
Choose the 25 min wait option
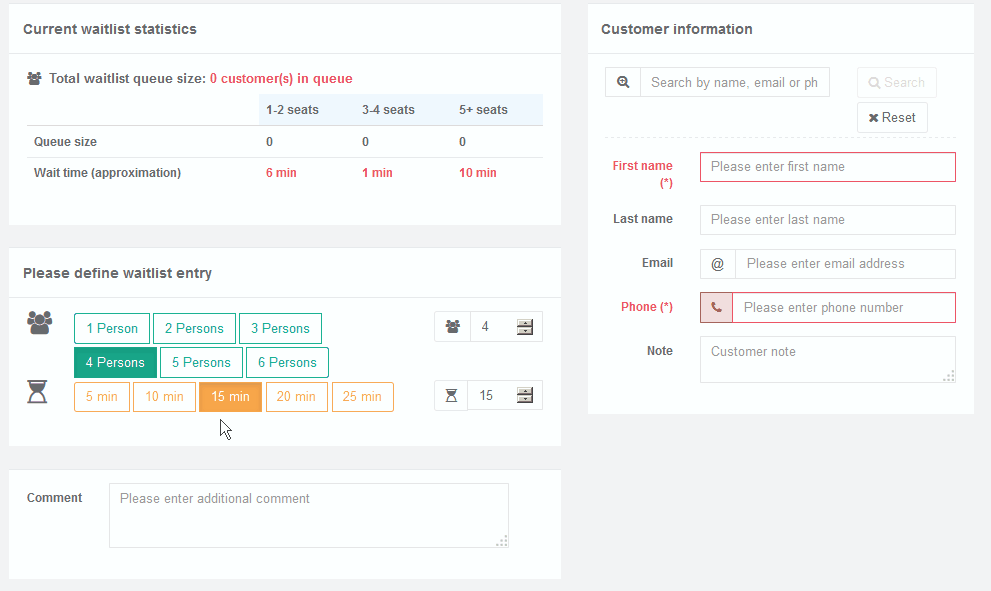[x=362, y=397]
